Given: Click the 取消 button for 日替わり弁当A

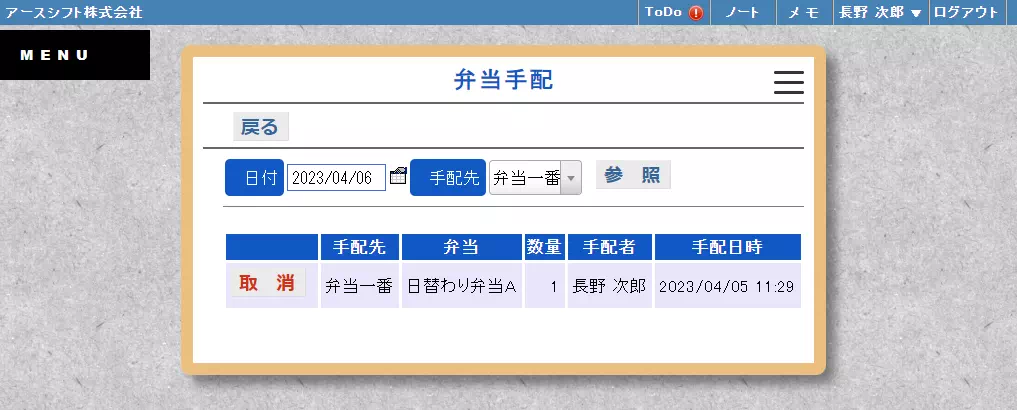Looking at the screenshot, I should pyautogui.click(x=267, y=283).
